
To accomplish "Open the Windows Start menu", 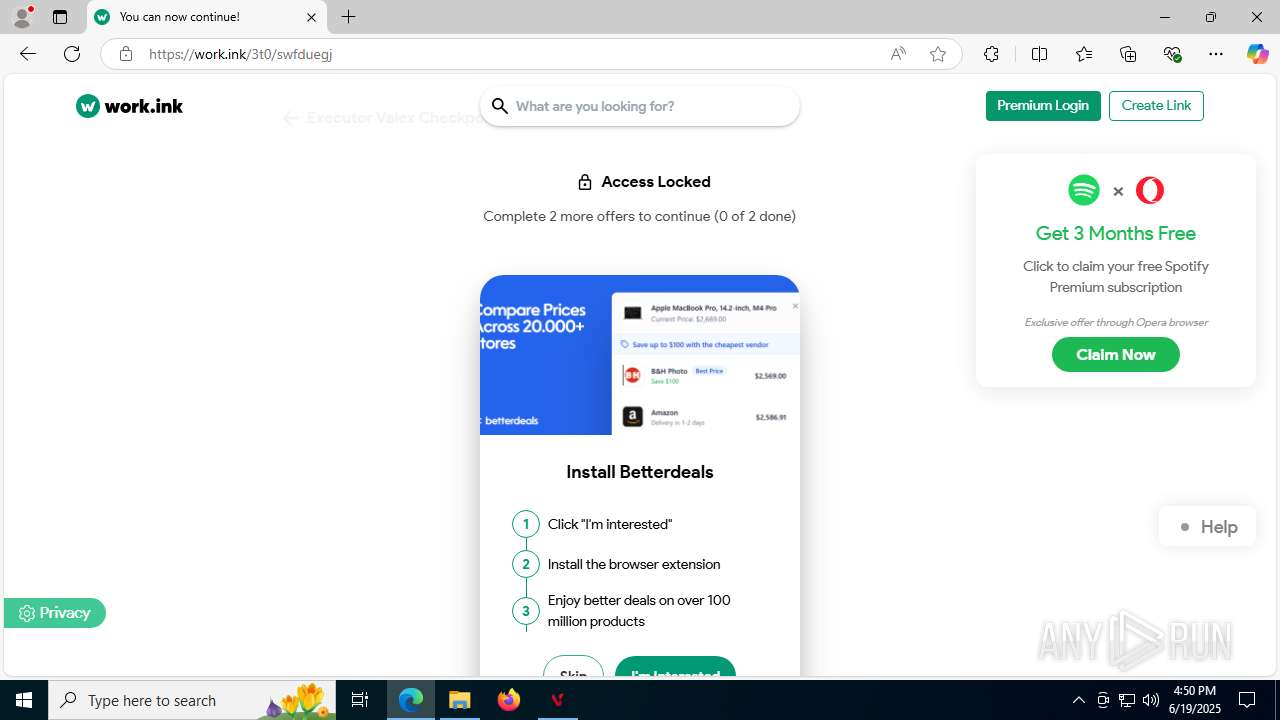I will 24,700.
